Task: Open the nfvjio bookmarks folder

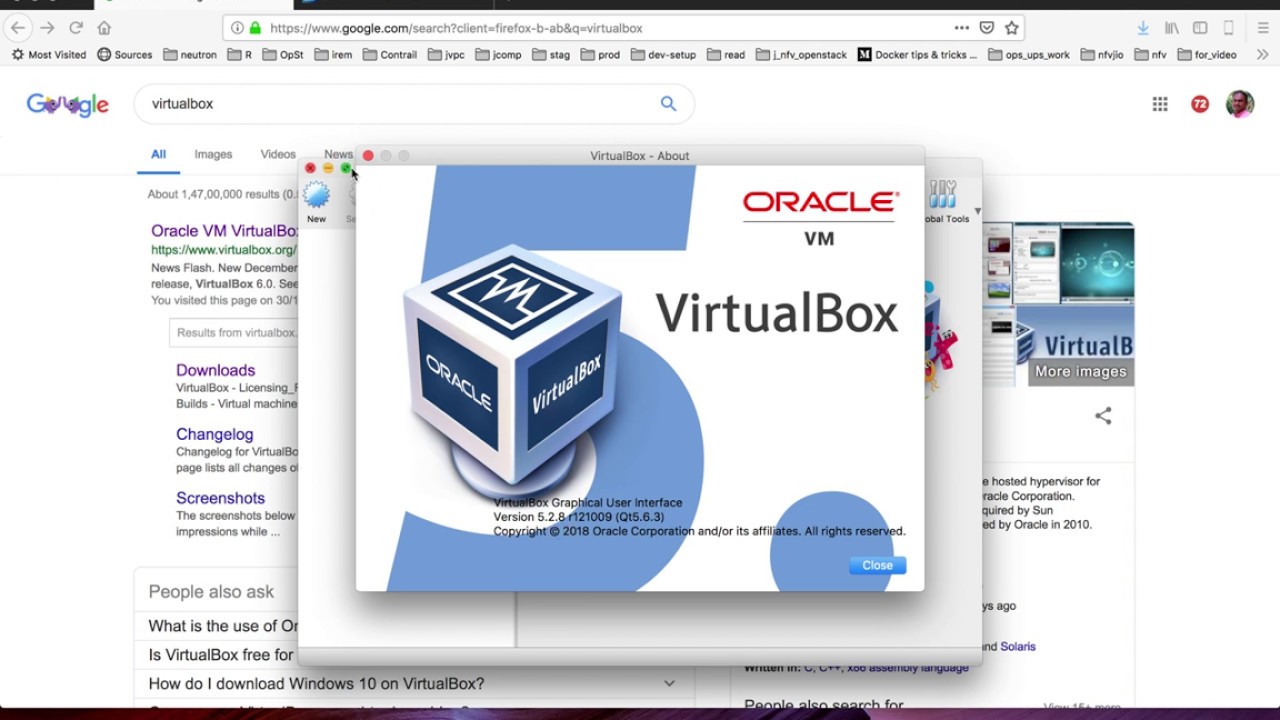Action: pos(1103,55)
